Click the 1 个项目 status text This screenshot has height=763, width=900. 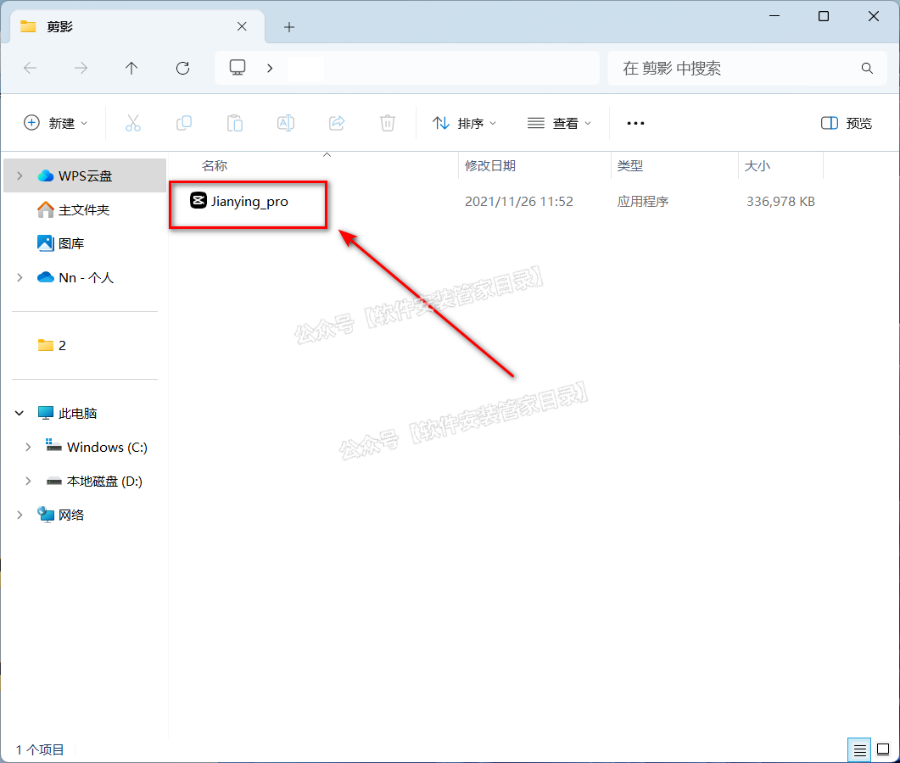[40, 750]
